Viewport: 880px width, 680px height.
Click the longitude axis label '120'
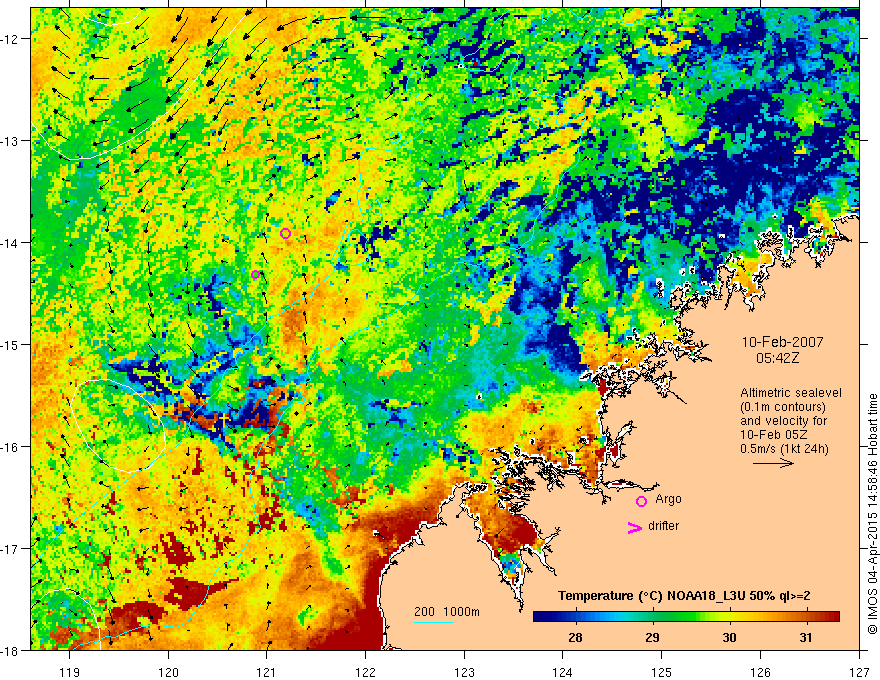tap(168, 672)
